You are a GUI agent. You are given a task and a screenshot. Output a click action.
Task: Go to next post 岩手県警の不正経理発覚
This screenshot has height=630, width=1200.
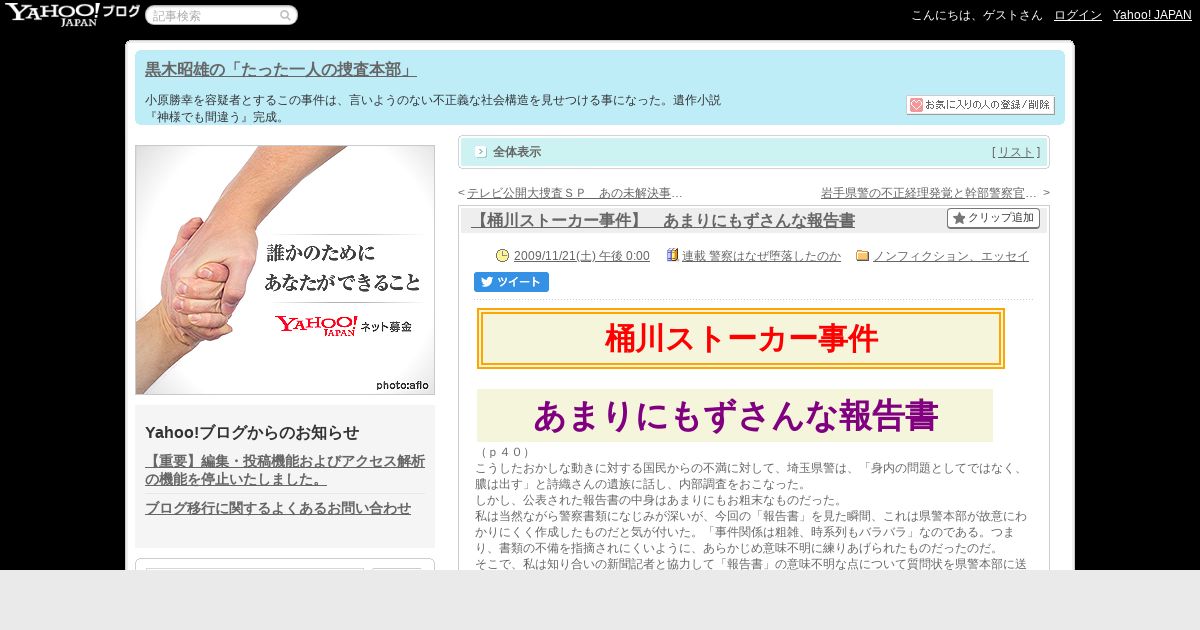coord(929,193)
